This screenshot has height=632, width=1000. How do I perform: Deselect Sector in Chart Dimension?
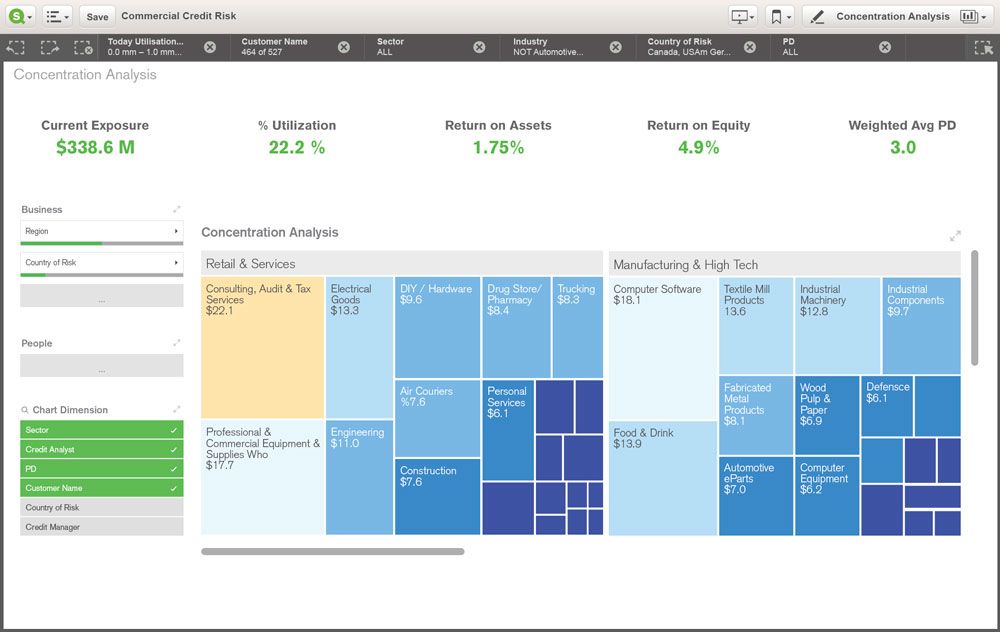click(x=100, y=429)
